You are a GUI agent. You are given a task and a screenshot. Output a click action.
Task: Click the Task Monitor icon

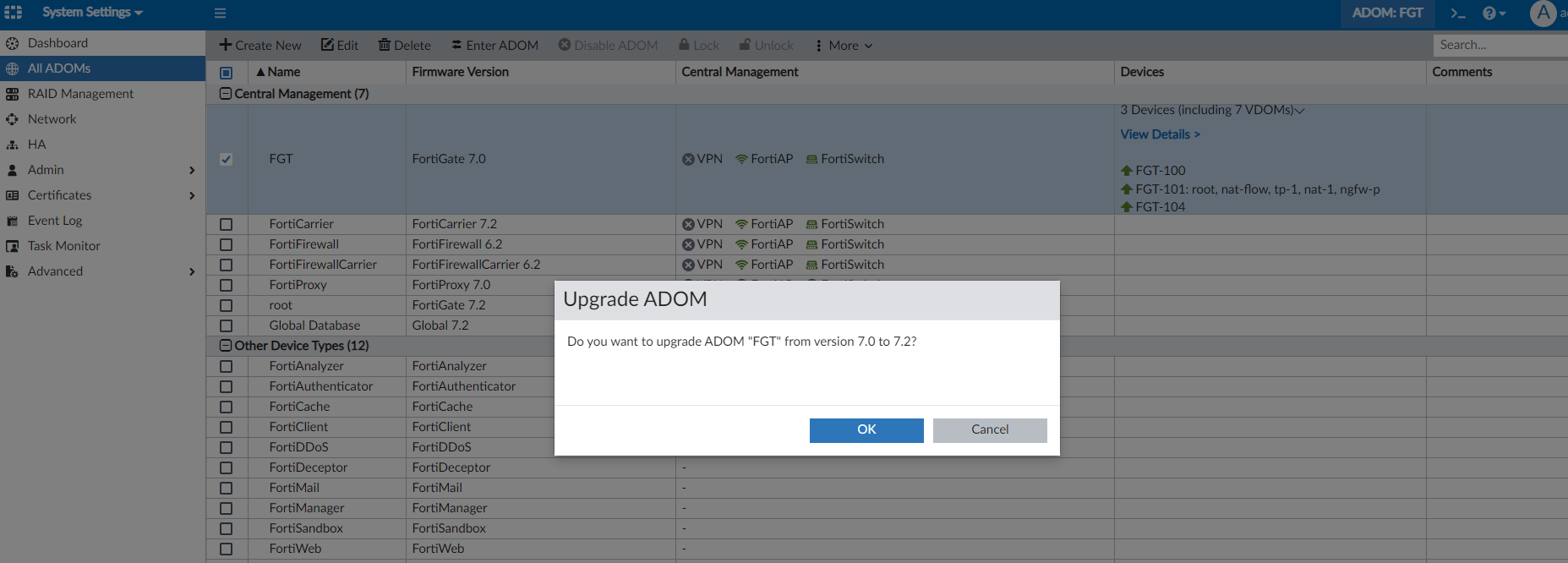coord(13,246)
